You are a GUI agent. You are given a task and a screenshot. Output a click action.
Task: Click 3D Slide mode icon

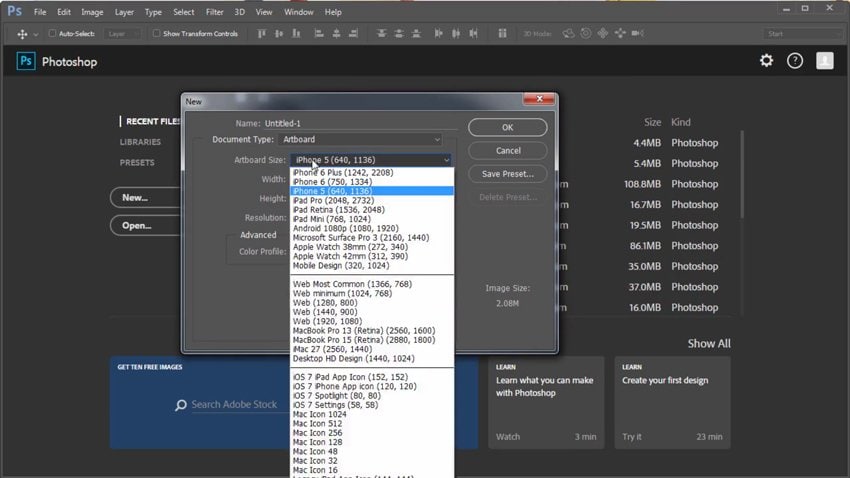click(620, 34)
